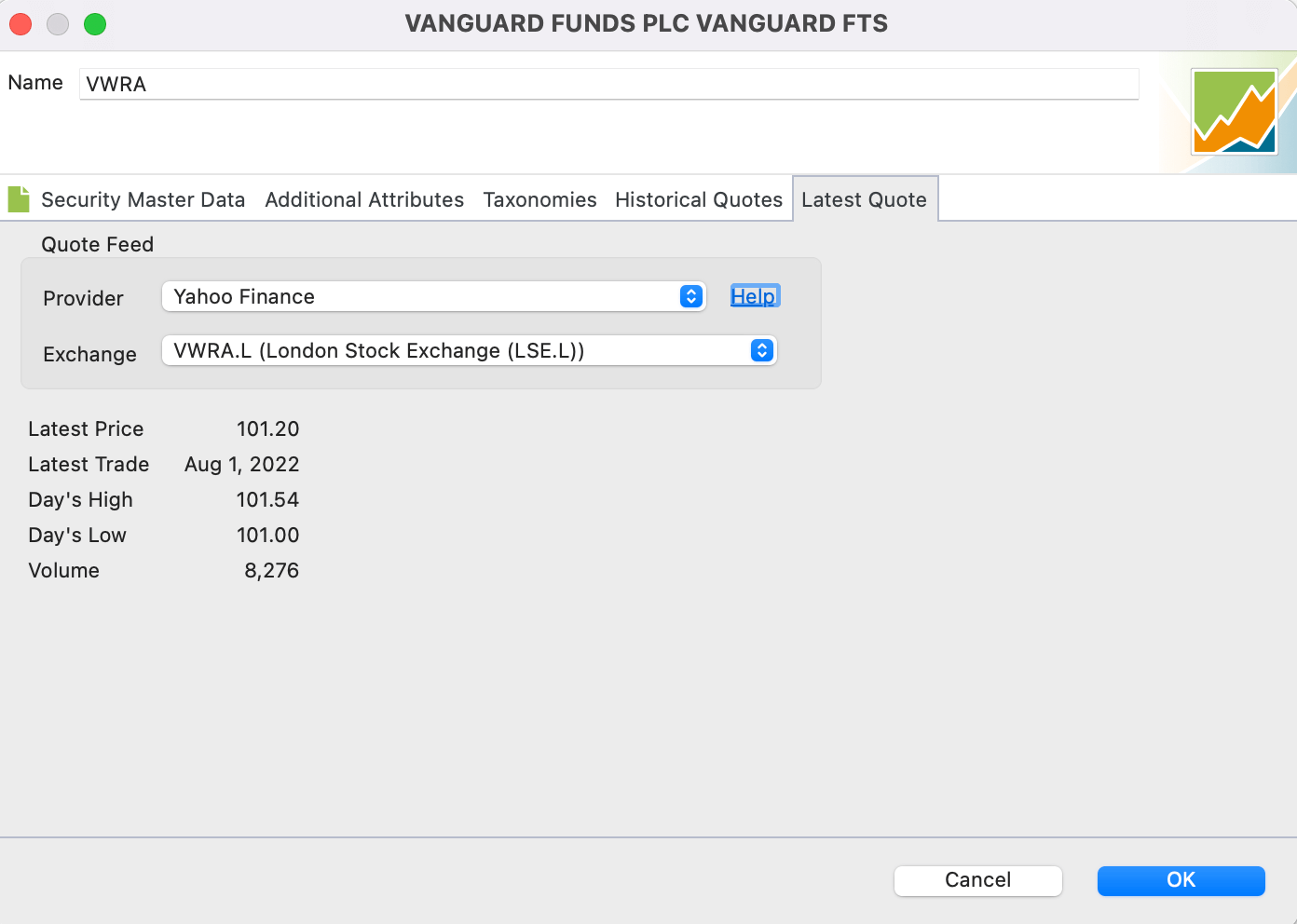Image resolution: width=1297 pixels, height=924 pixels.
Task: Click the Cancel button
Action: [978, 880]
